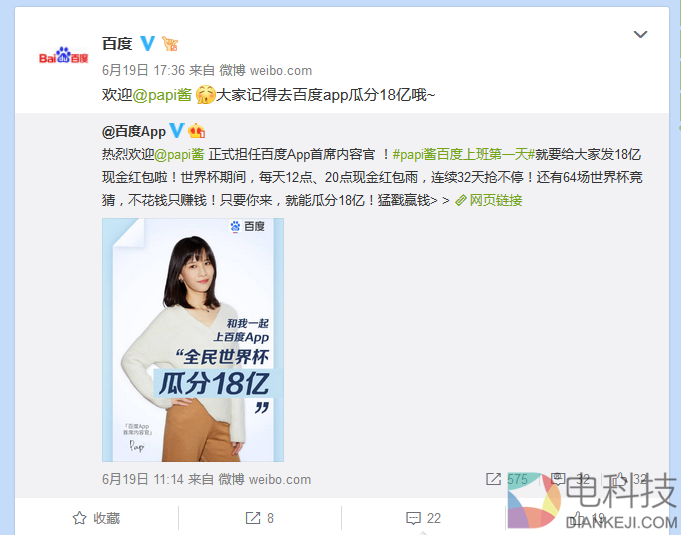Viewport: 681px width, 535px height.
Task: Enlarge the papi酱 promotional poster image
Action: click(193, 340)
